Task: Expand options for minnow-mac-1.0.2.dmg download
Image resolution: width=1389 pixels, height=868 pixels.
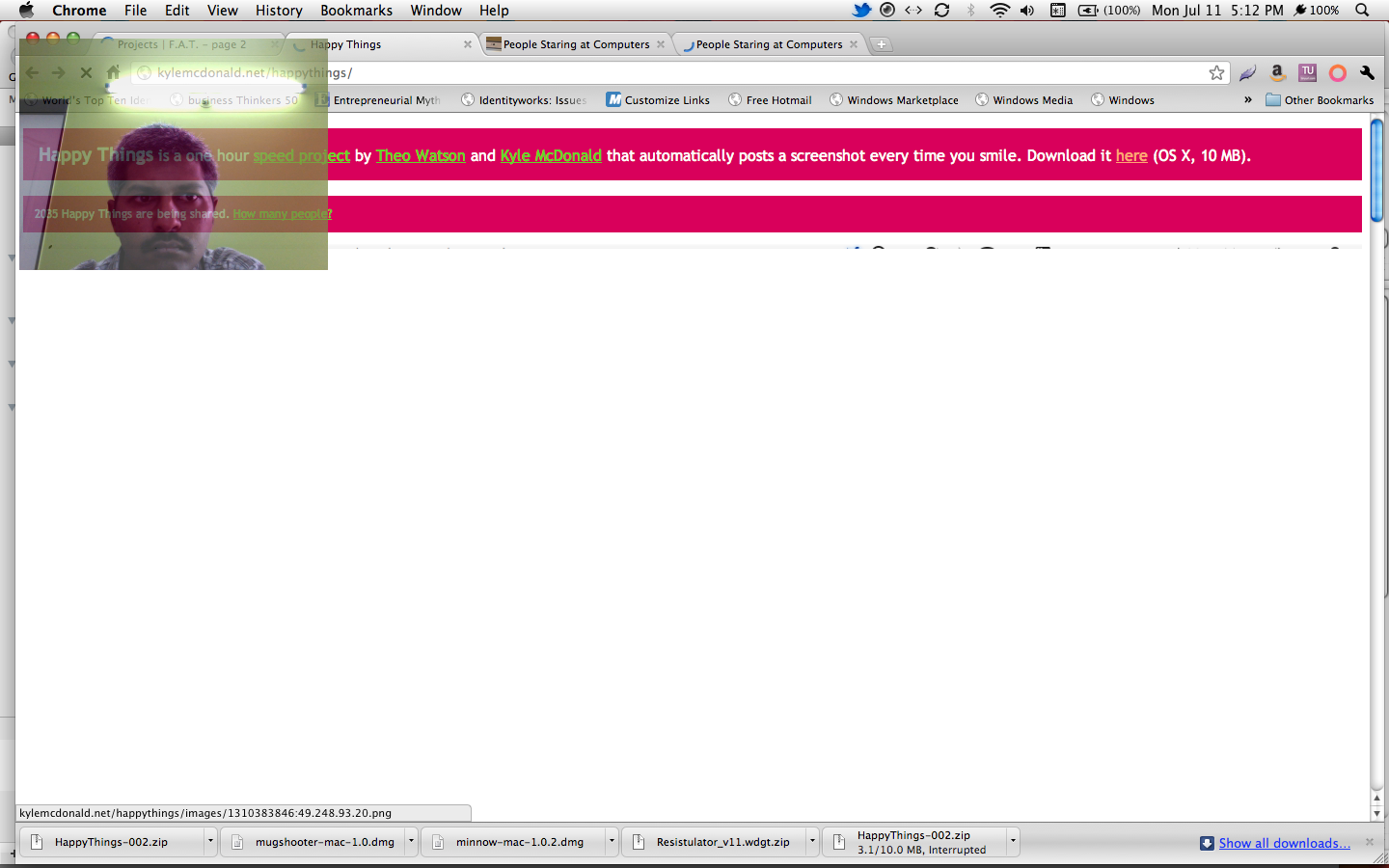Action: (x=612, y=842)
